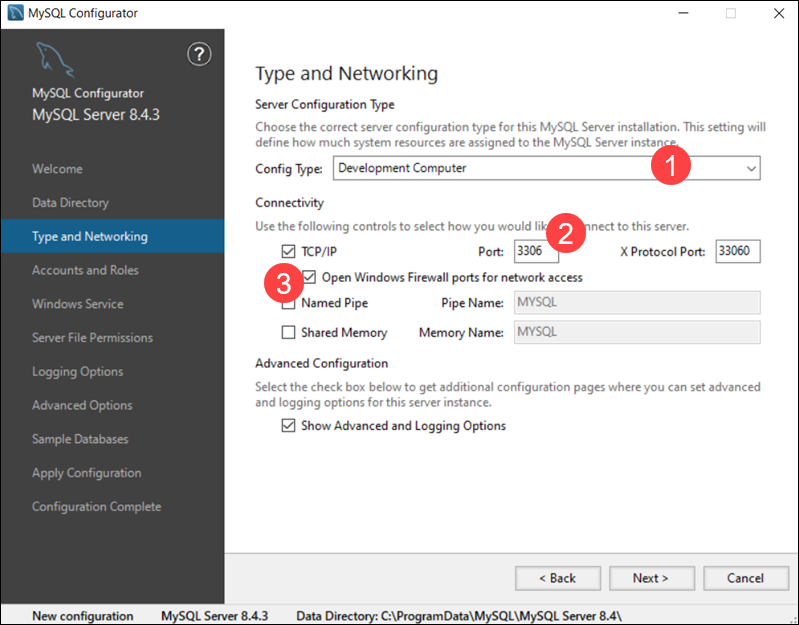This screenshot has width=799, height=625.
Task: Click the Port number input field
Action: (x=535, y=251)
